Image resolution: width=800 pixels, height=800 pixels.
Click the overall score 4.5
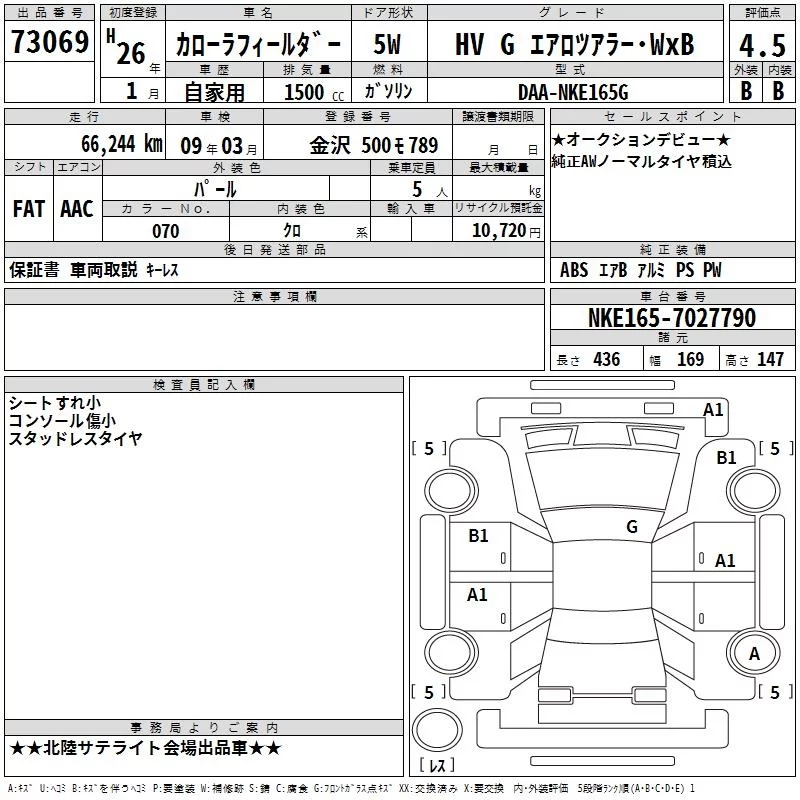762,46
